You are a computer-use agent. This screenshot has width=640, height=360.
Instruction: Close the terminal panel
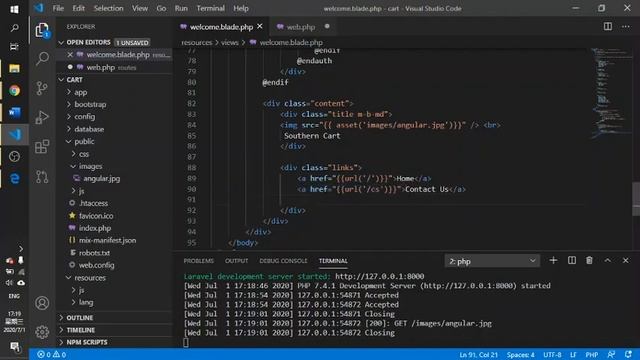click(x=626, y=260)
